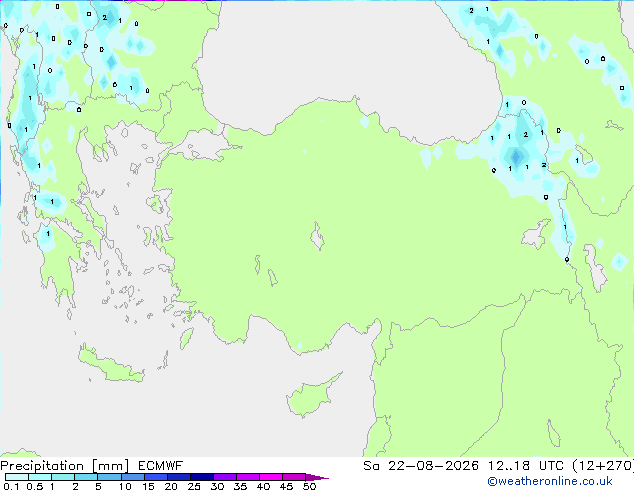This screenshot has width=634, height=490.
Task: Select the date text '22-08-2026'
Action: tap(433, 466)
